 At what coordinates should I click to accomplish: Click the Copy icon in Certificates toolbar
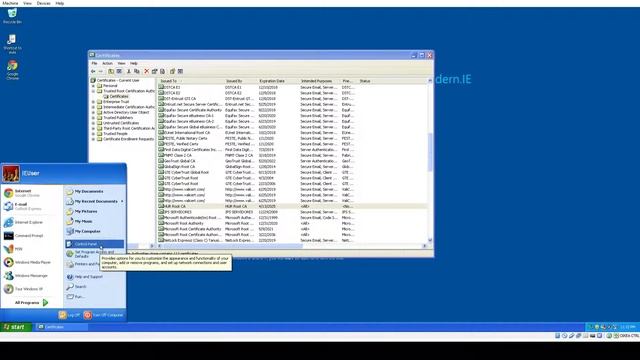pyautogui.click(x=137, y=71)
